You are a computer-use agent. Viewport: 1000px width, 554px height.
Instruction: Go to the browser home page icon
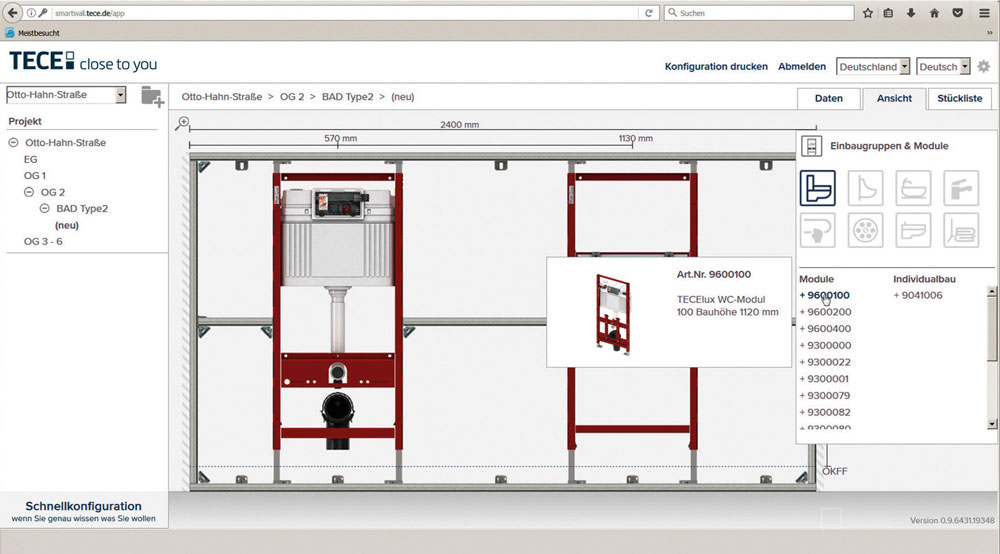pyautogui.click(x=934, y=13)
